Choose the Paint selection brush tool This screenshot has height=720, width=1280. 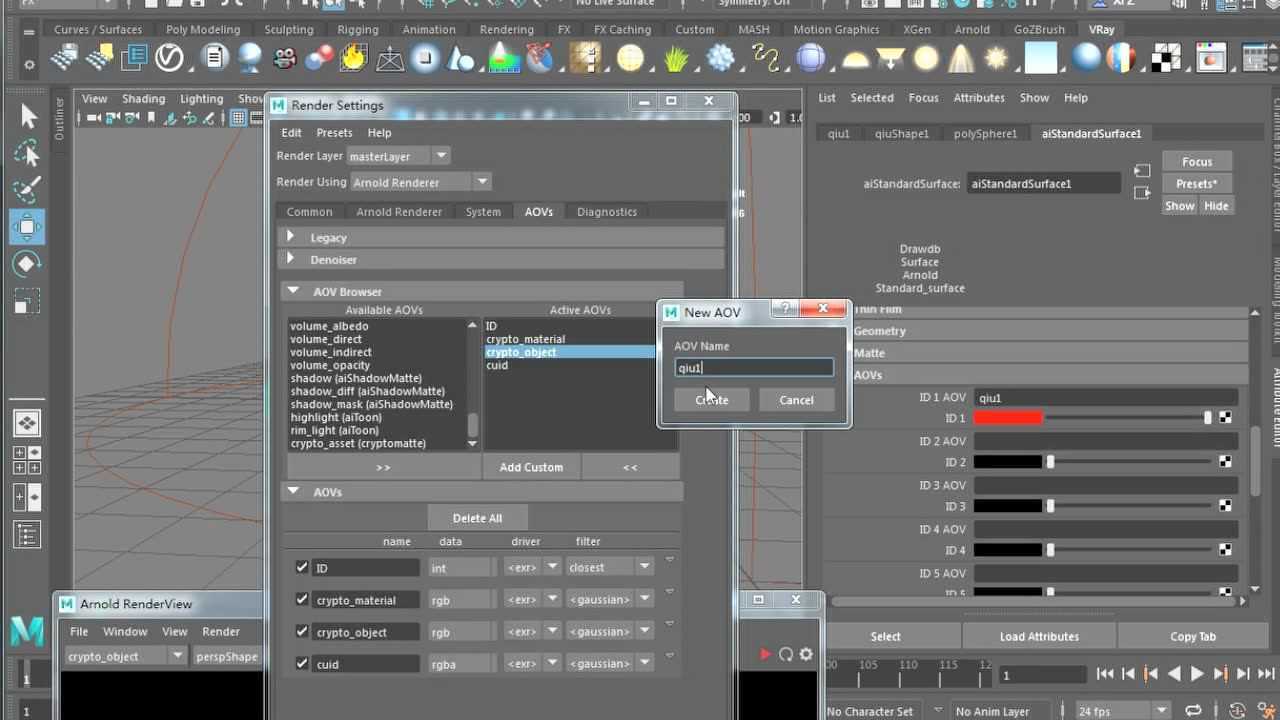(x=27, y=189)
